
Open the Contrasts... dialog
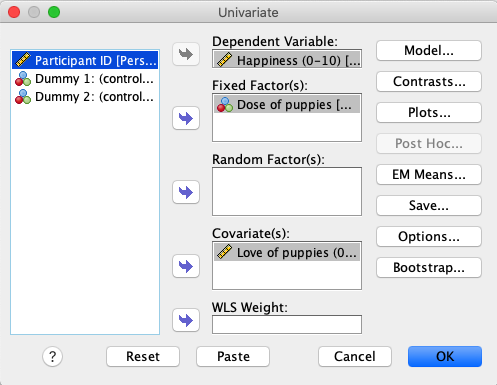(429, 82)
